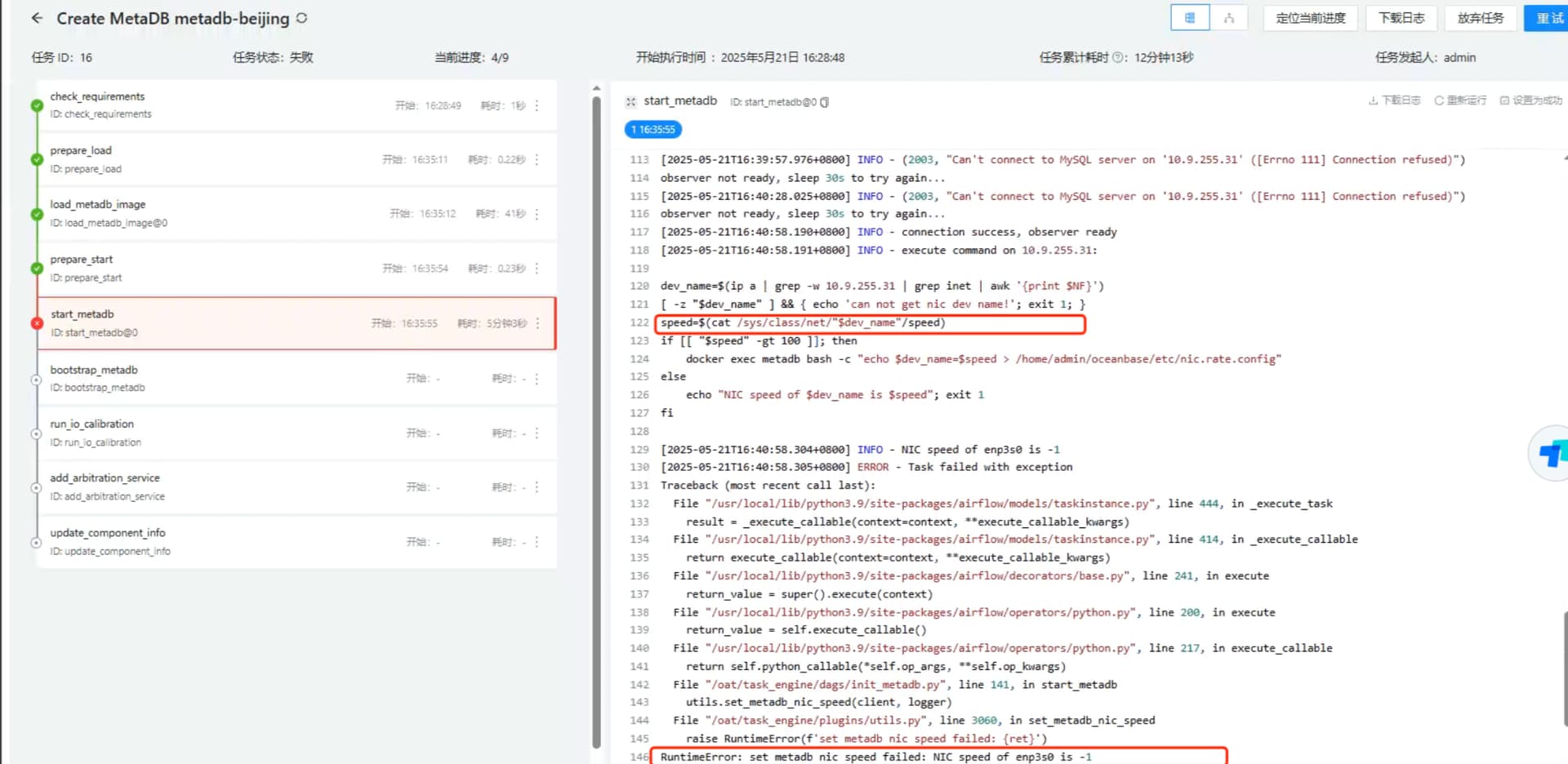
Task: Open the more menu for start_metadb step
Action: [x=537, y=324]
